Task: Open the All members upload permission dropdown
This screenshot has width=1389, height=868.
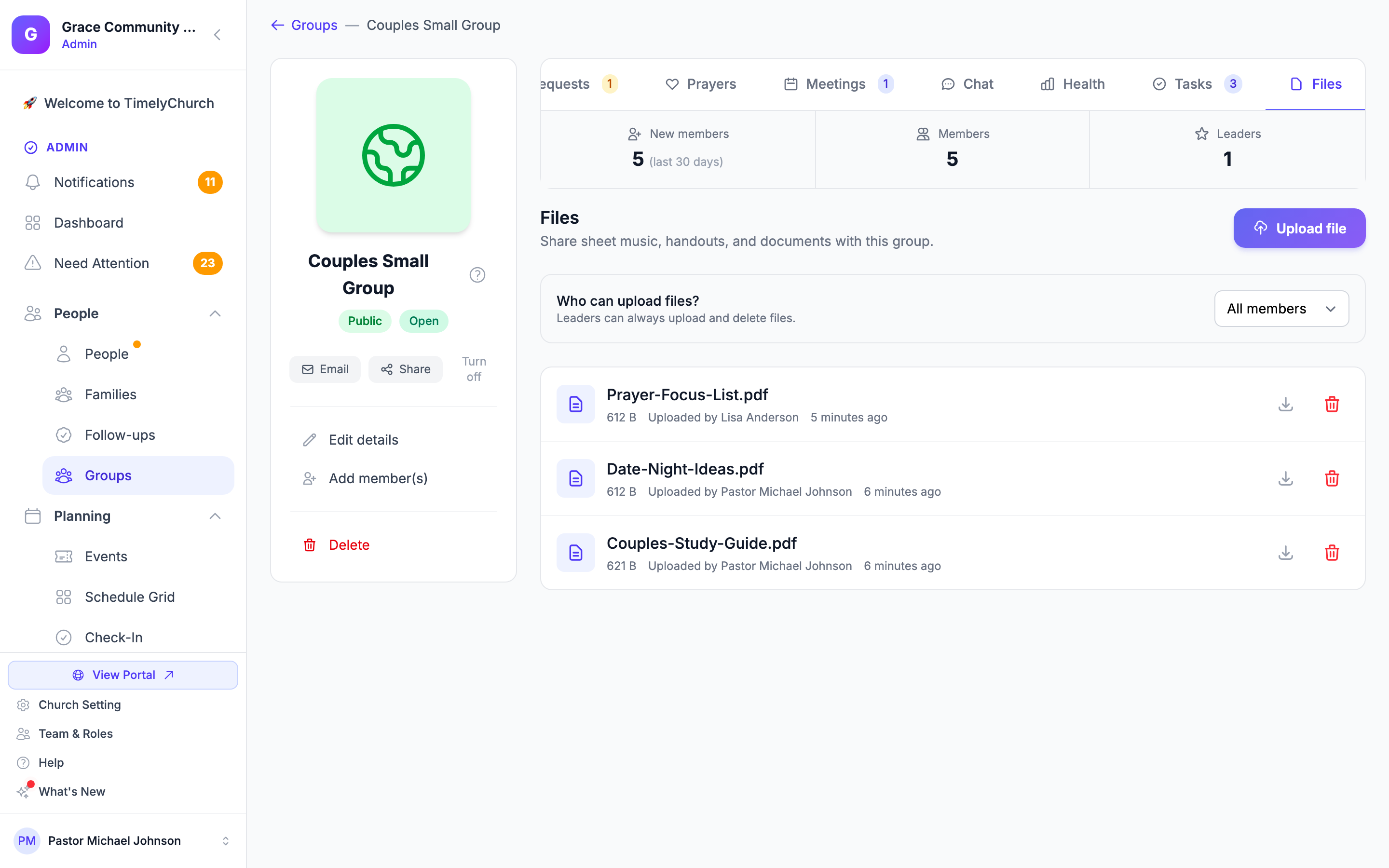Action: tap(1281, 309)
